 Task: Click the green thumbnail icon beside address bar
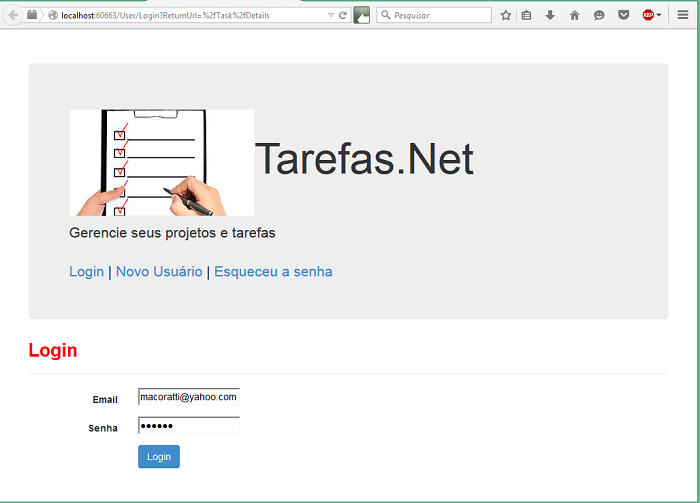[362, 15]
